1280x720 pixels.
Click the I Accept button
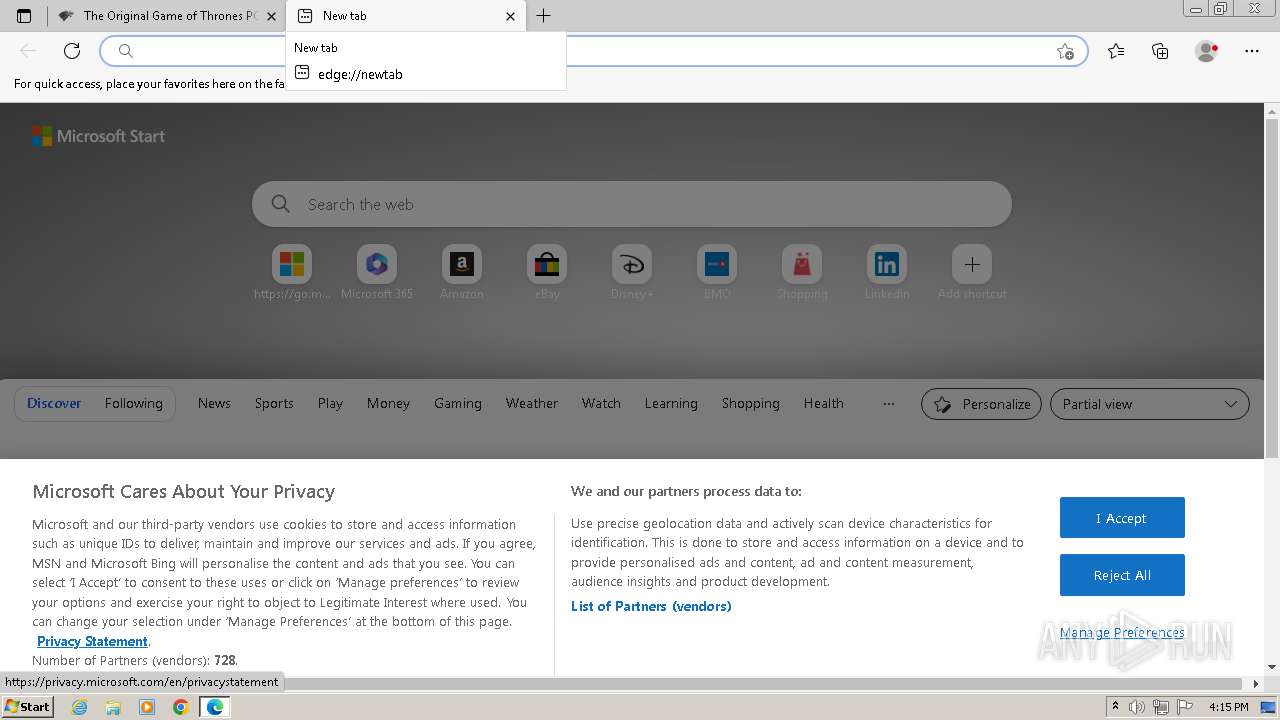click(1122, 518)
